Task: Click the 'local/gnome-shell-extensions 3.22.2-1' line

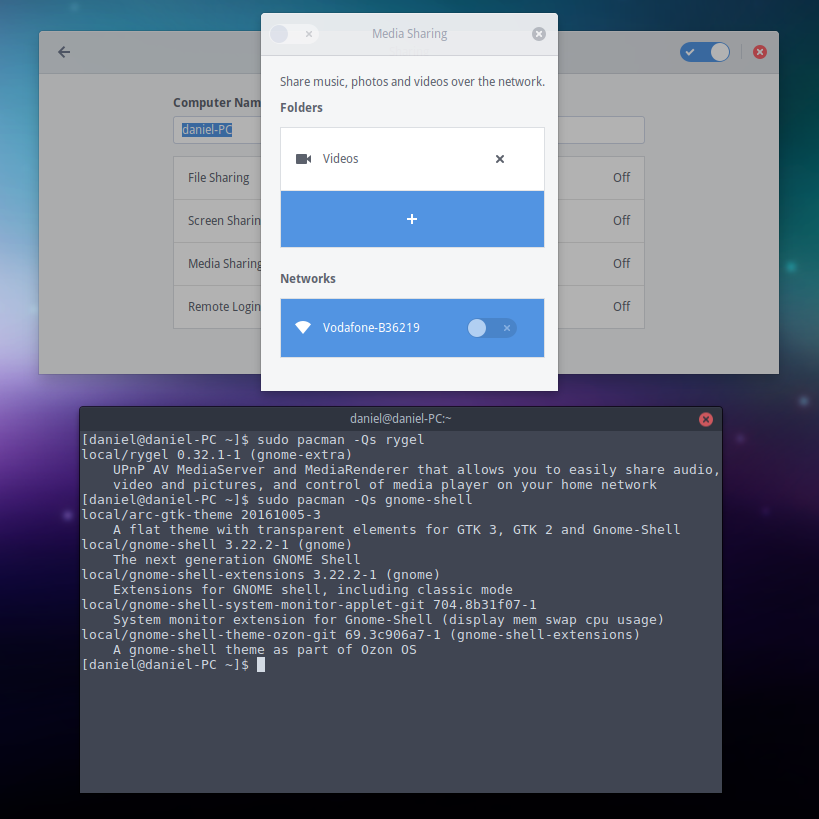Action: click(x=261, y=575)
